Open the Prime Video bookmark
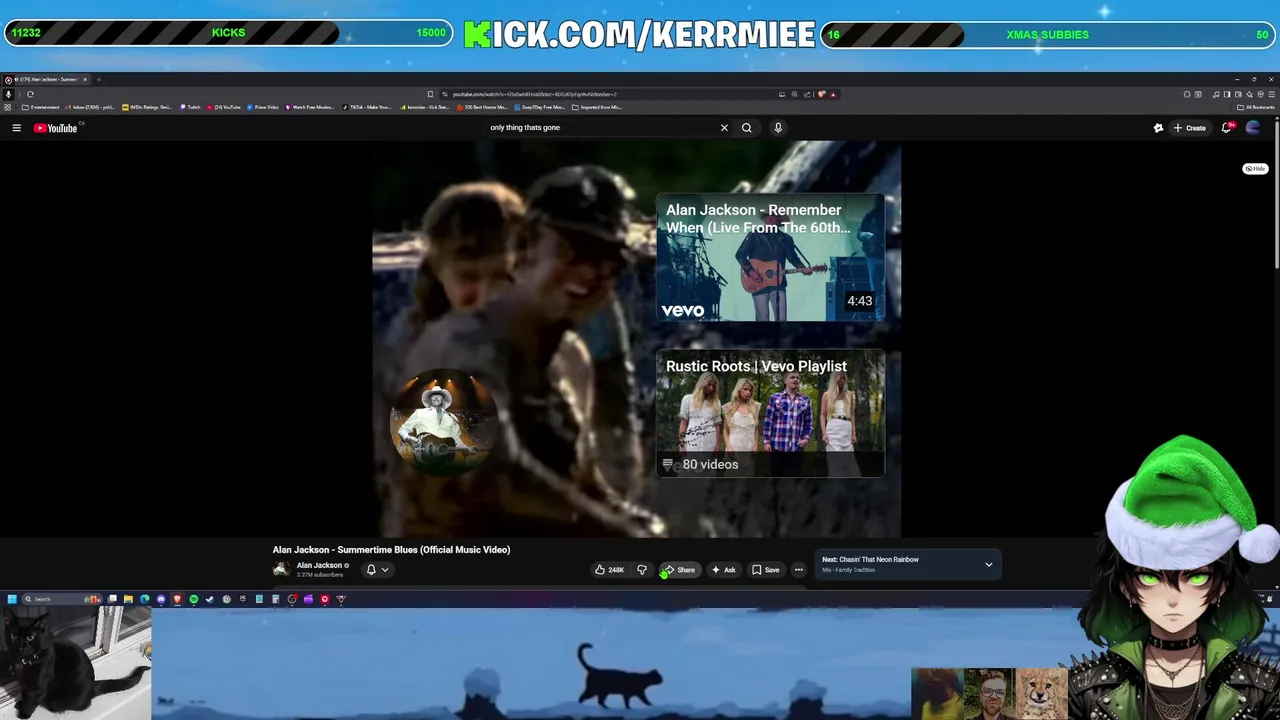The height and width of the screenshot is (720, 1280). (262, 107)
